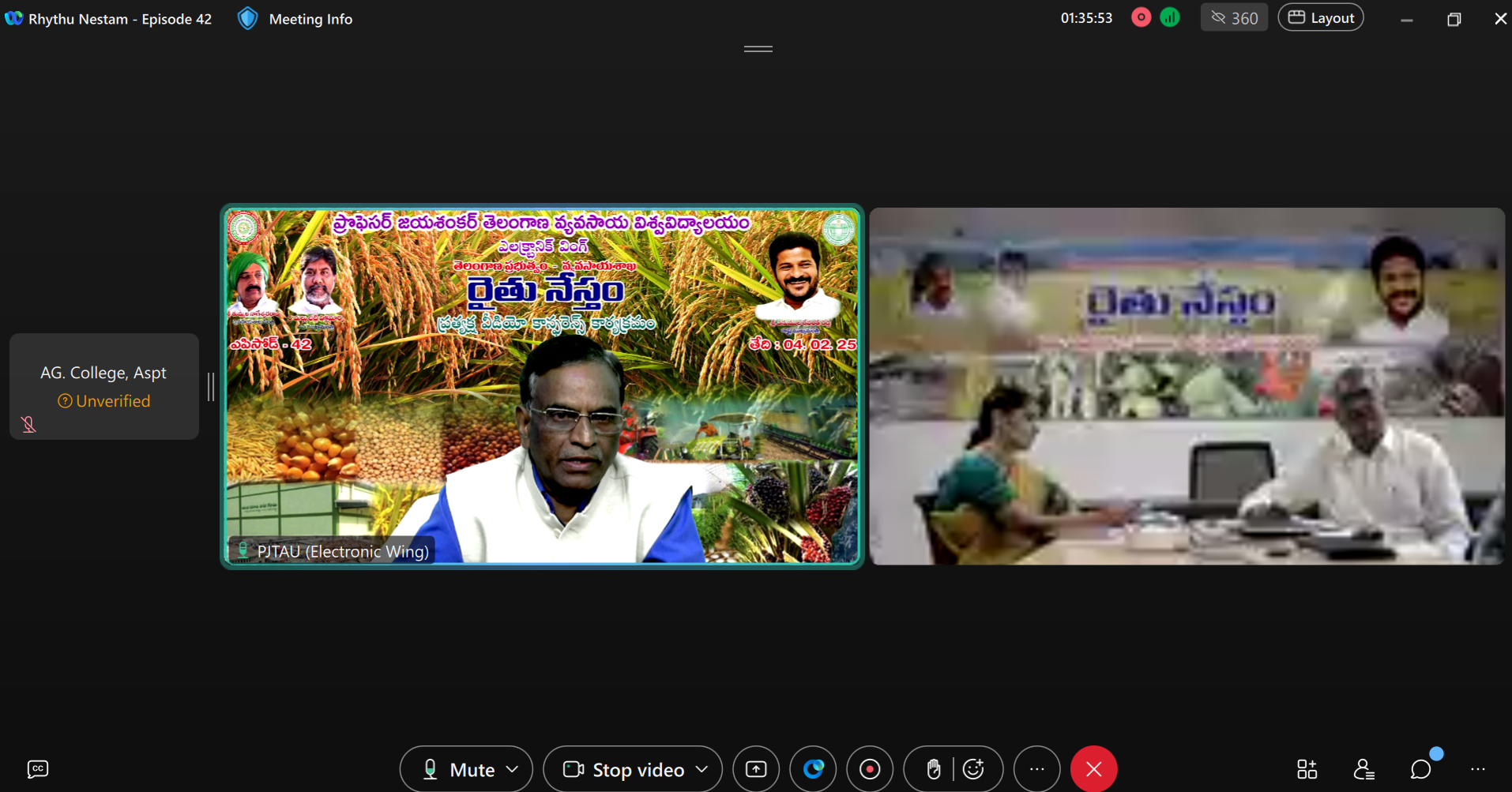Click the meeting timer 01:35:53
The width and height of the screenshot is (1512, 792).
(1086, 18)
